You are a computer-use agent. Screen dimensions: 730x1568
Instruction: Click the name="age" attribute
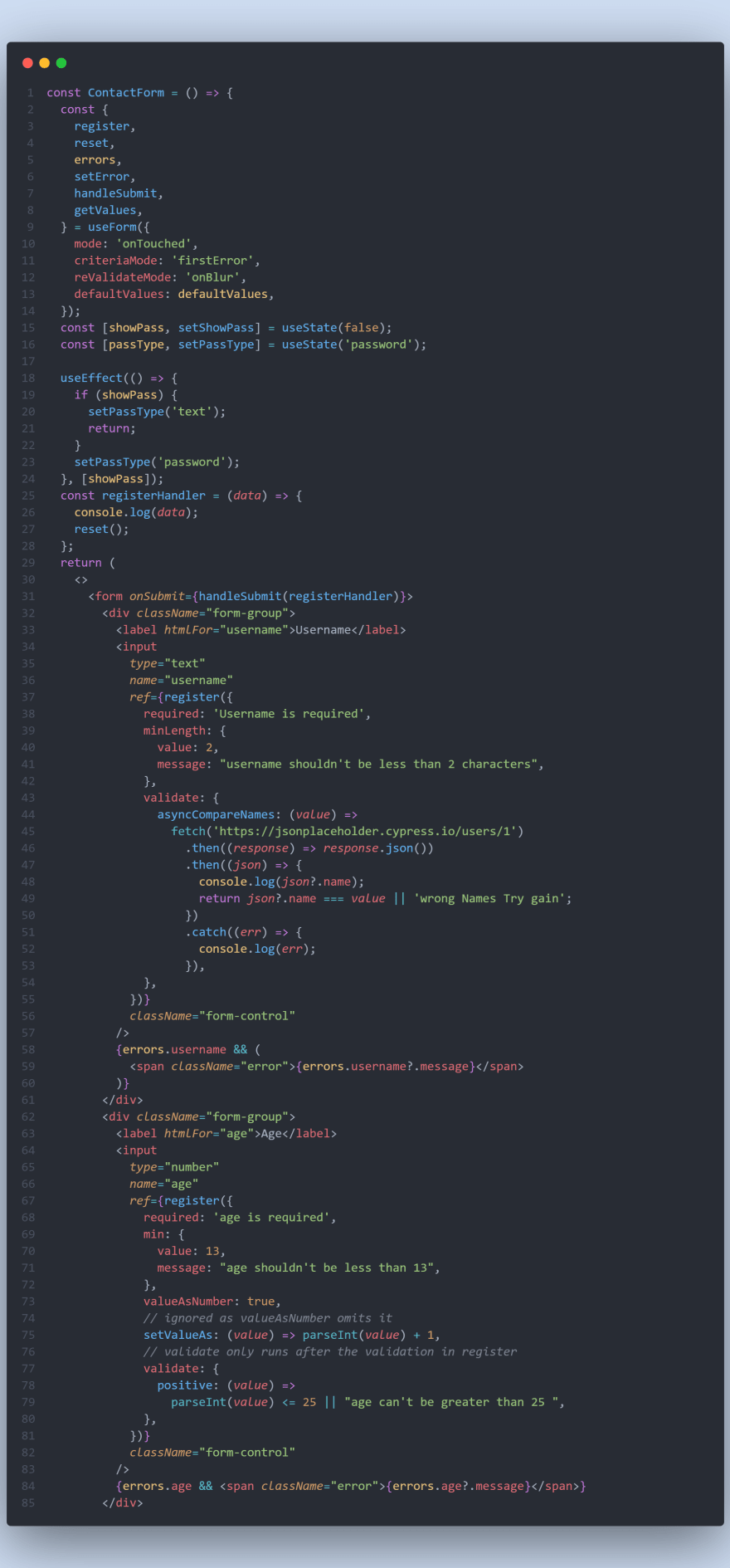(x=164, y=1185)
